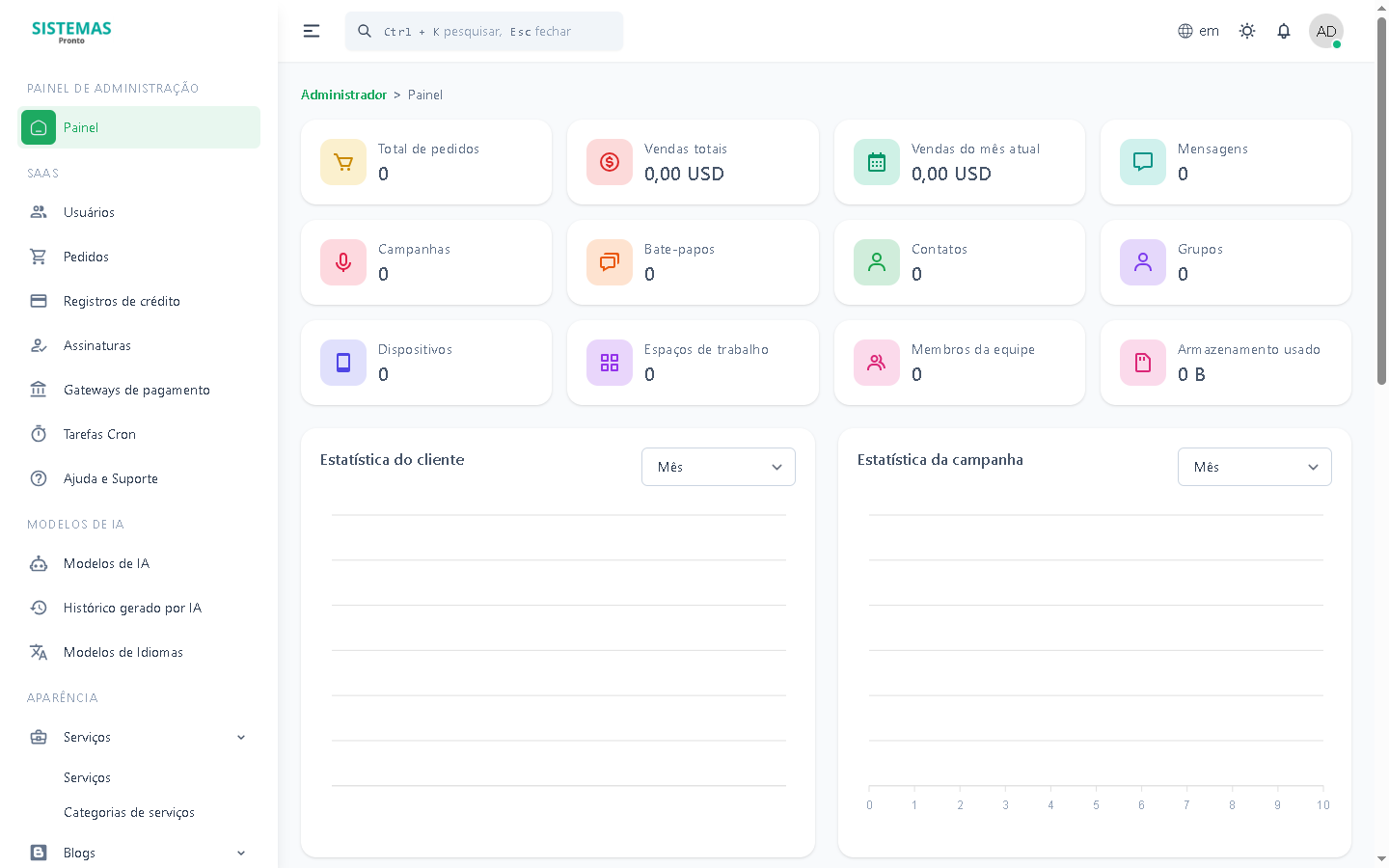Click the search input field
The height and width of the screenshot is (868, 1389).
(492, 31)
